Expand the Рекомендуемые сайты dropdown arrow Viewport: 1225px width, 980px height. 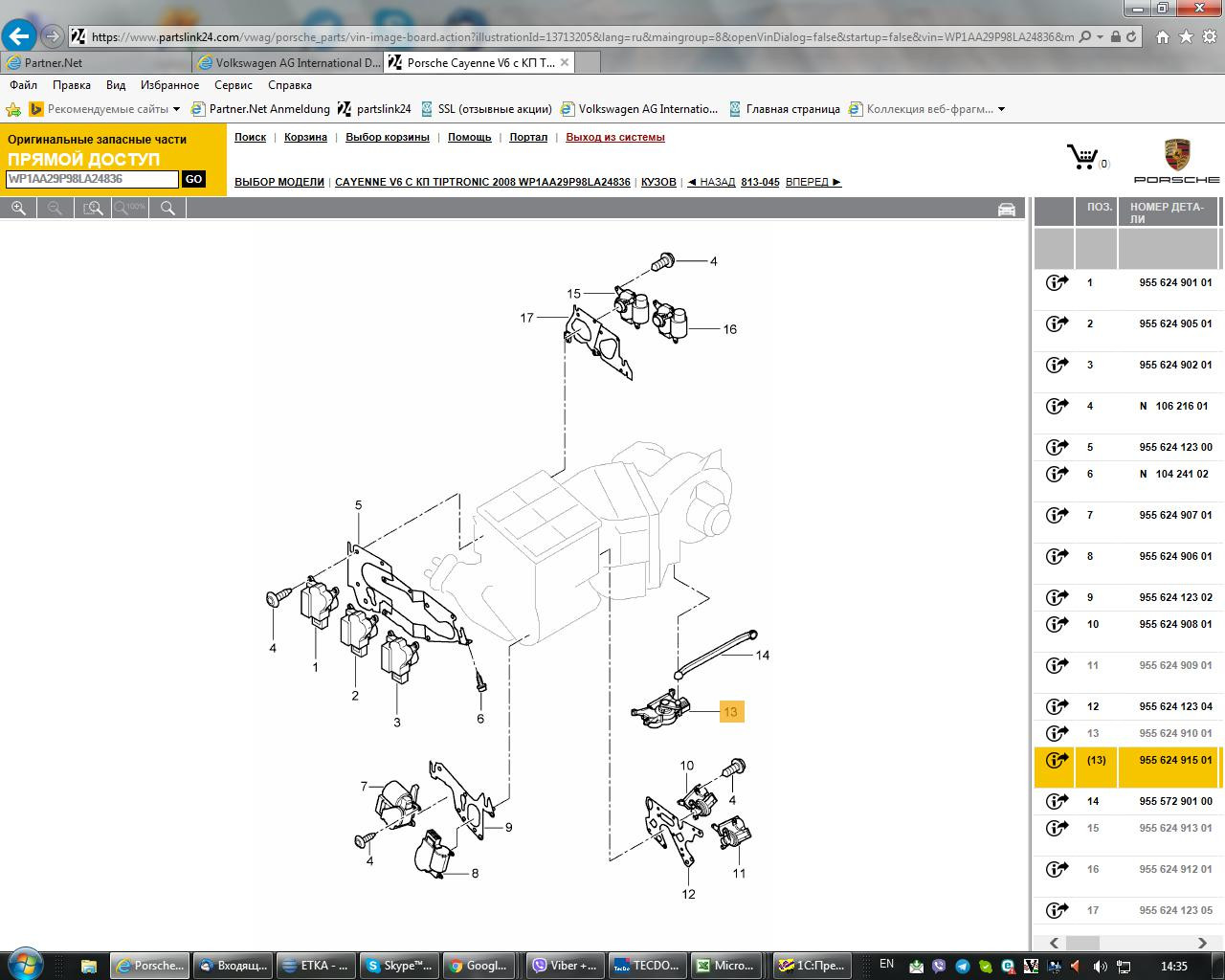tap(176, 109)
